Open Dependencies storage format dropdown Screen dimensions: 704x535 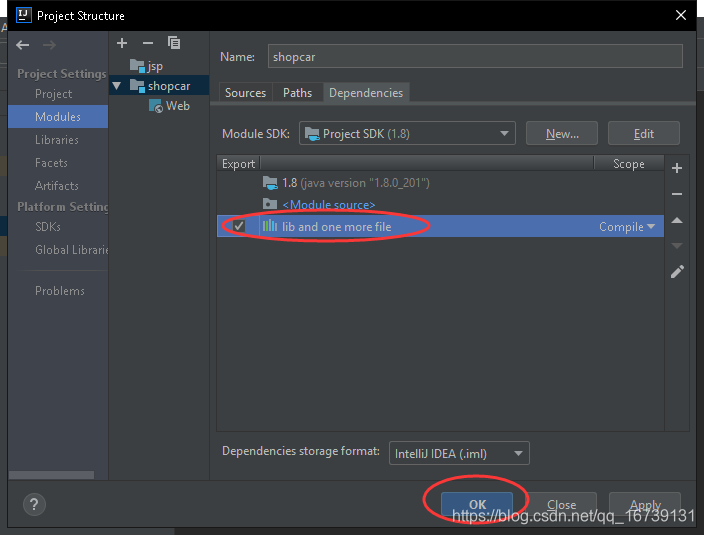(459, 453)
